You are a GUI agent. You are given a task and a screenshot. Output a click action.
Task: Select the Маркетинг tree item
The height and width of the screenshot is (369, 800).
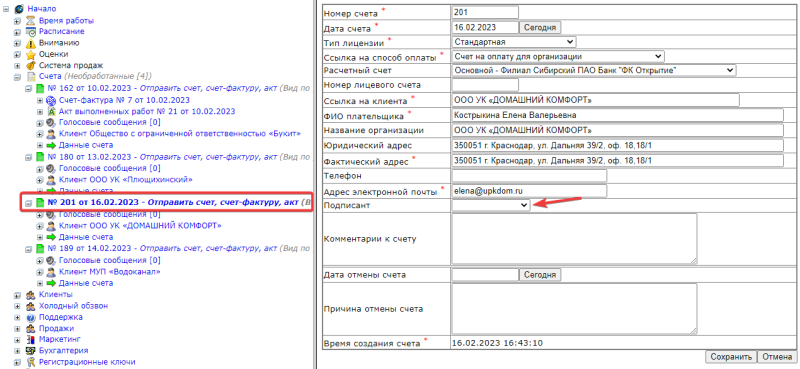60,339
